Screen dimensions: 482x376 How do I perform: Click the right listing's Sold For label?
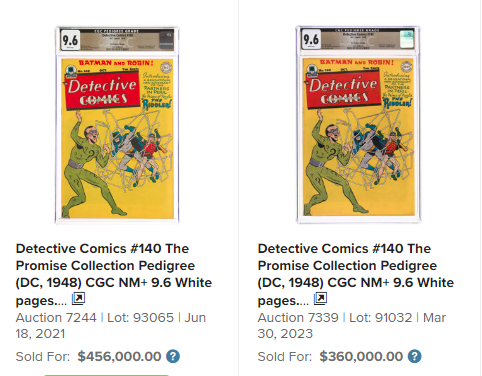pos(285,357)
